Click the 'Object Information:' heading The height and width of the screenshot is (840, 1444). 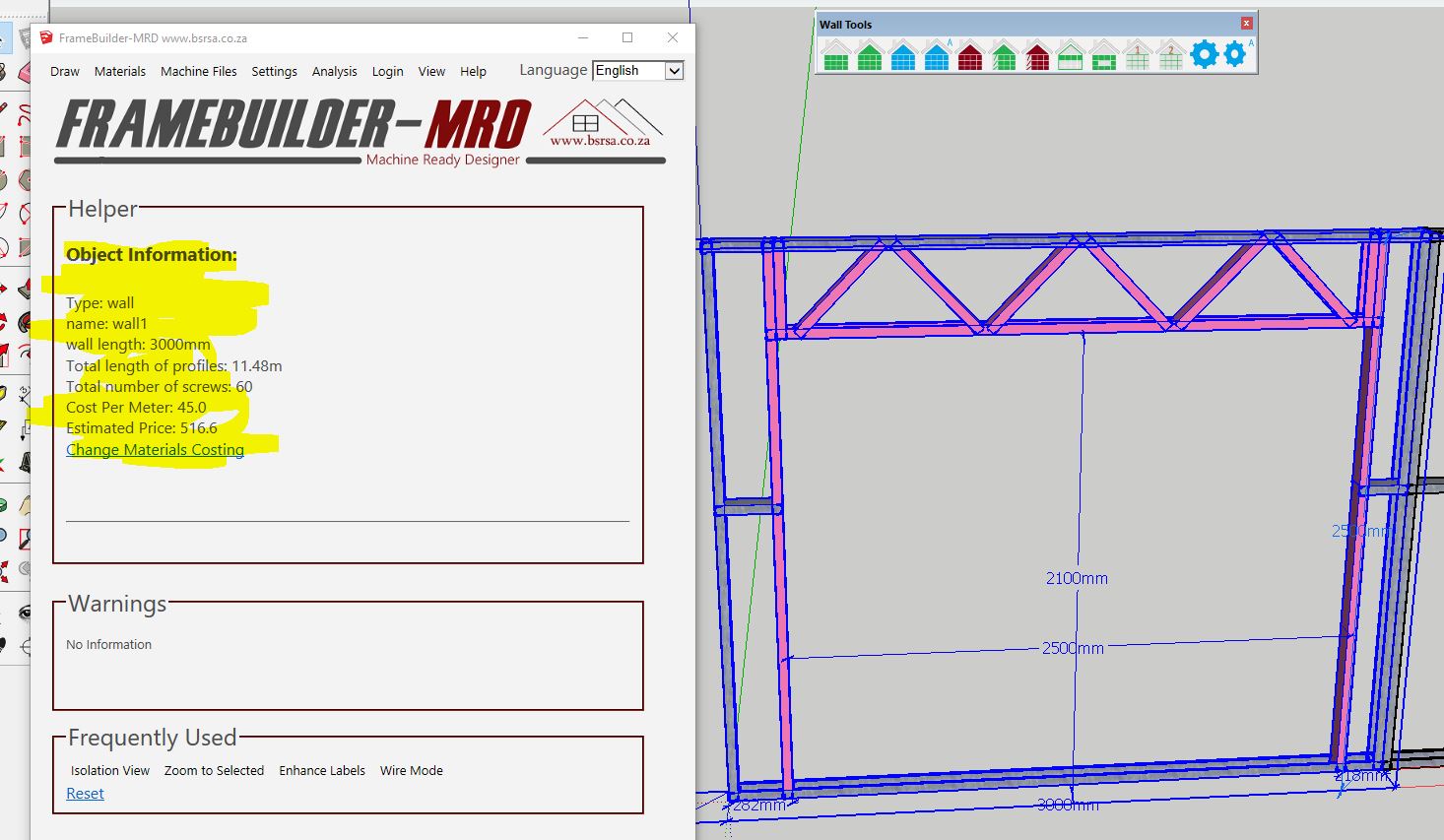[152, 255]
